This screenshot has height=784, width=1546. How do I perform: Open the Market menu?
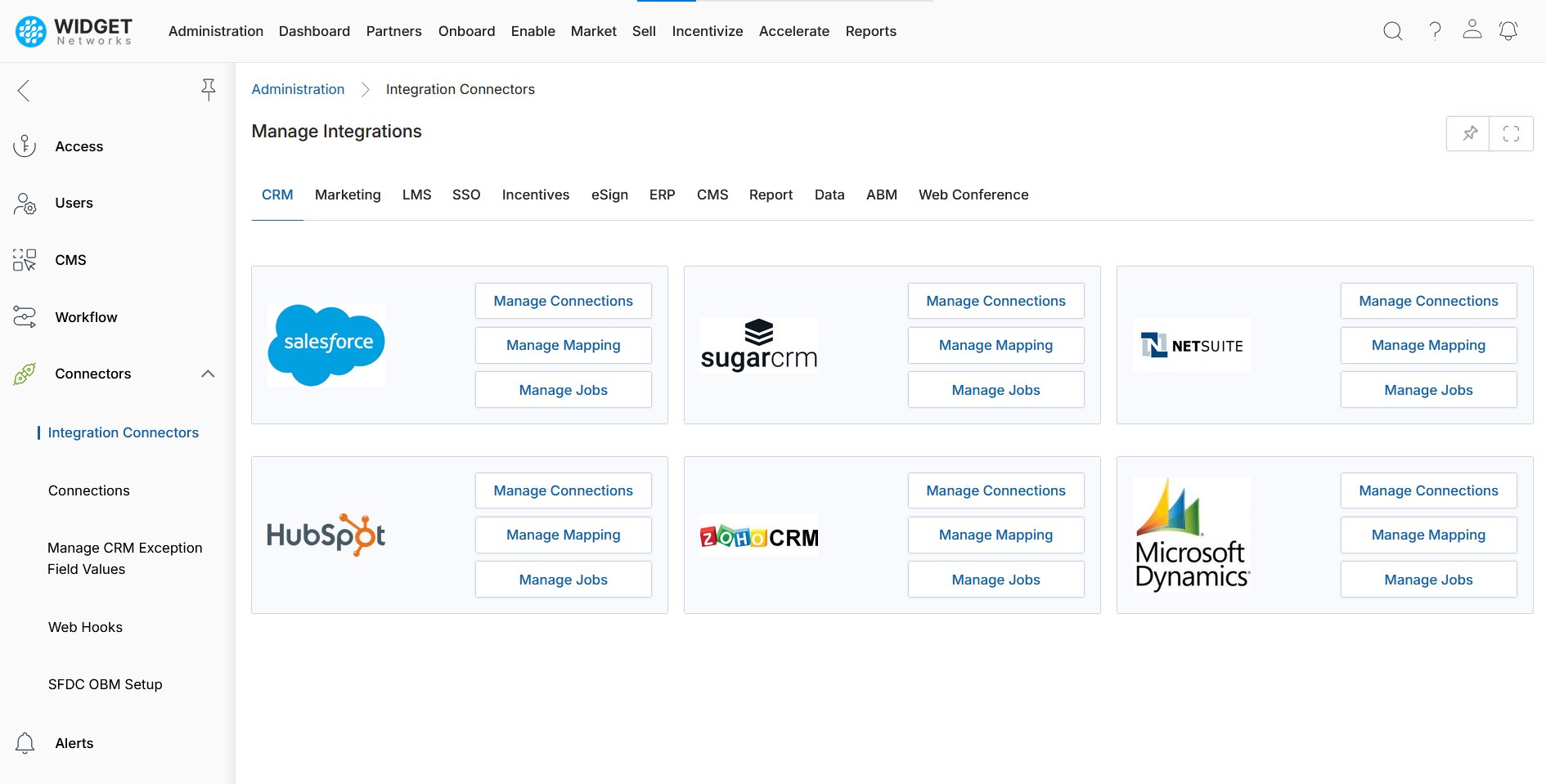(594, 31)
